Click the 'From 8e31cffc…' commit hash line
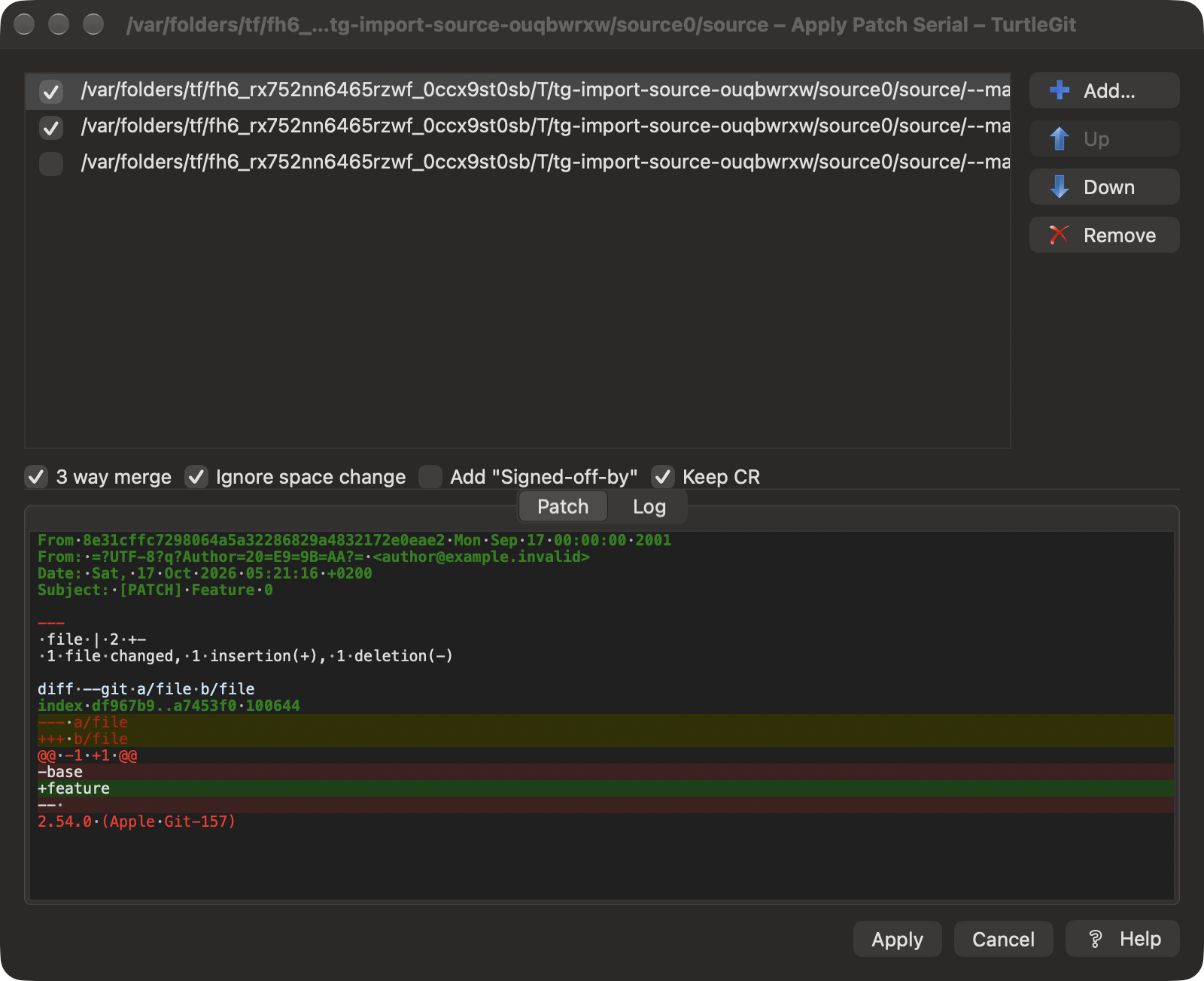Viewport: 1204px width, 981px height. coord(354,540)
